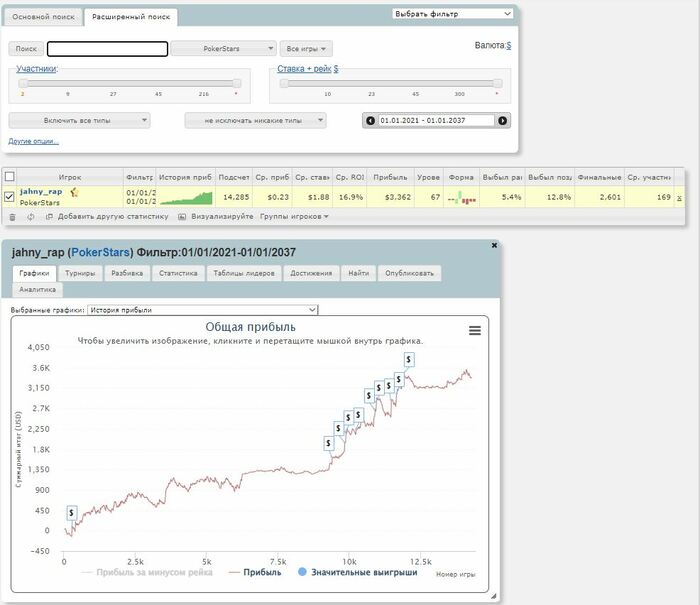Switch to the Расширенный поиск tab

[x=131, y=17]
